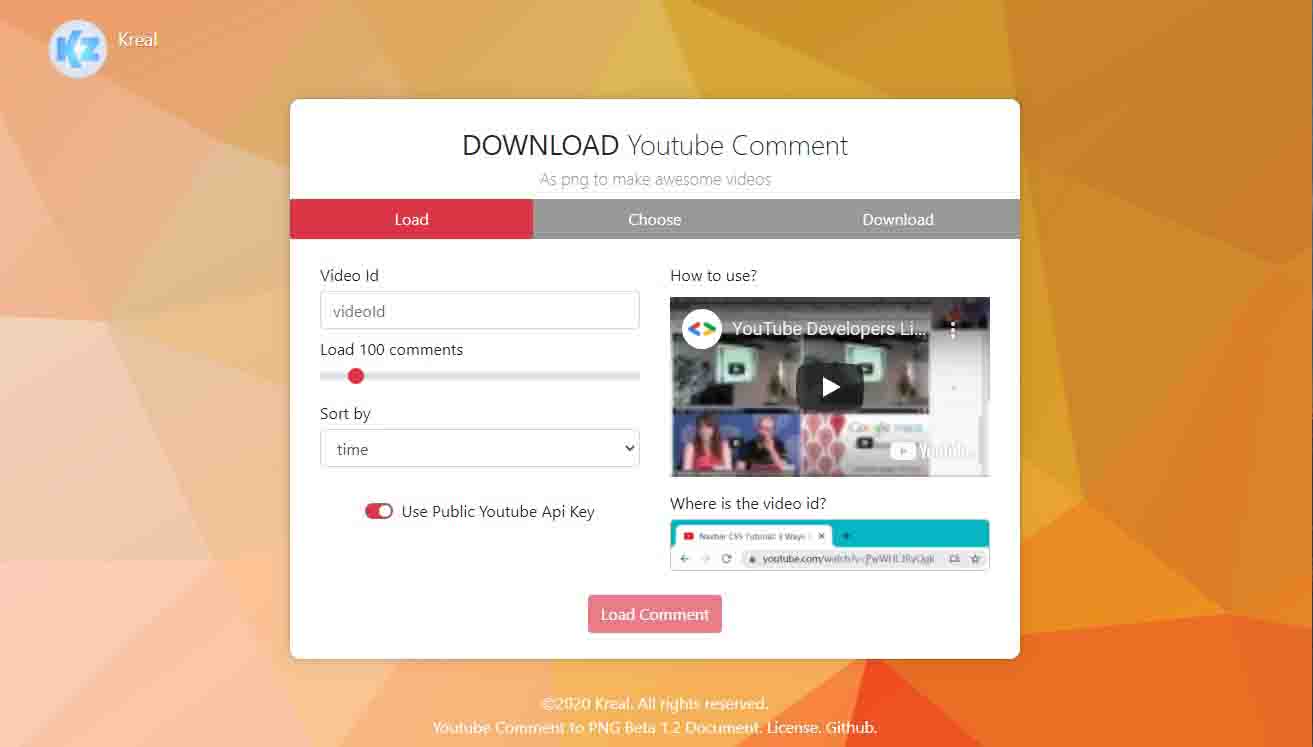Image resolution: width=1313 pixels, height=747 pixels.
Task: Open the Sort by dropdown showing time
Action: [x=479, y=449]
